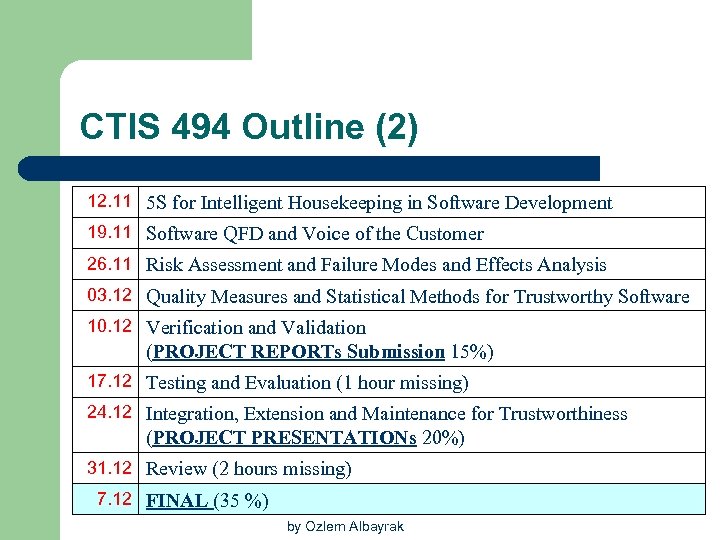Viewport: 720px width, 540px height.
Task: Select the slide title CTIS 494 Outline (2)
Action: coord(249,127)
